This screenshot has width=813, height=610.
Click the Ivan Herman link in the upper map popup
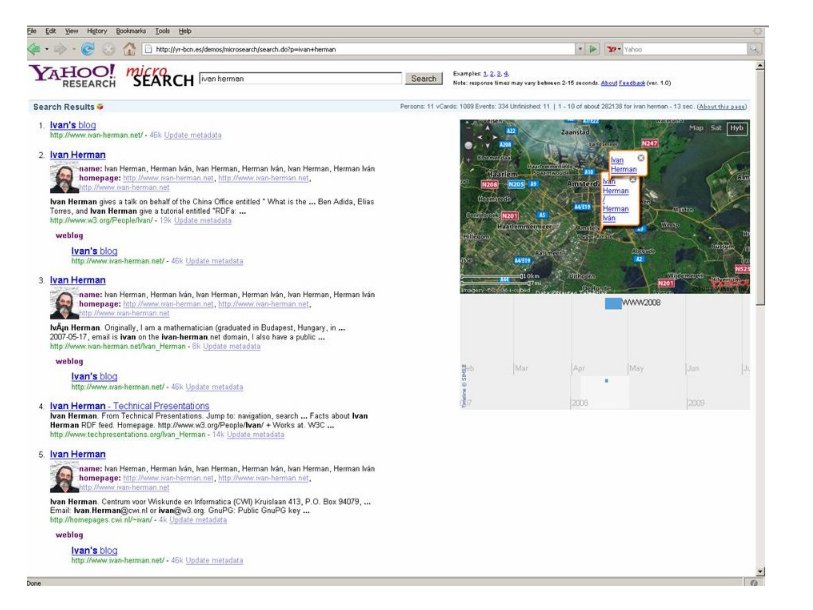(x=623, y=165)
